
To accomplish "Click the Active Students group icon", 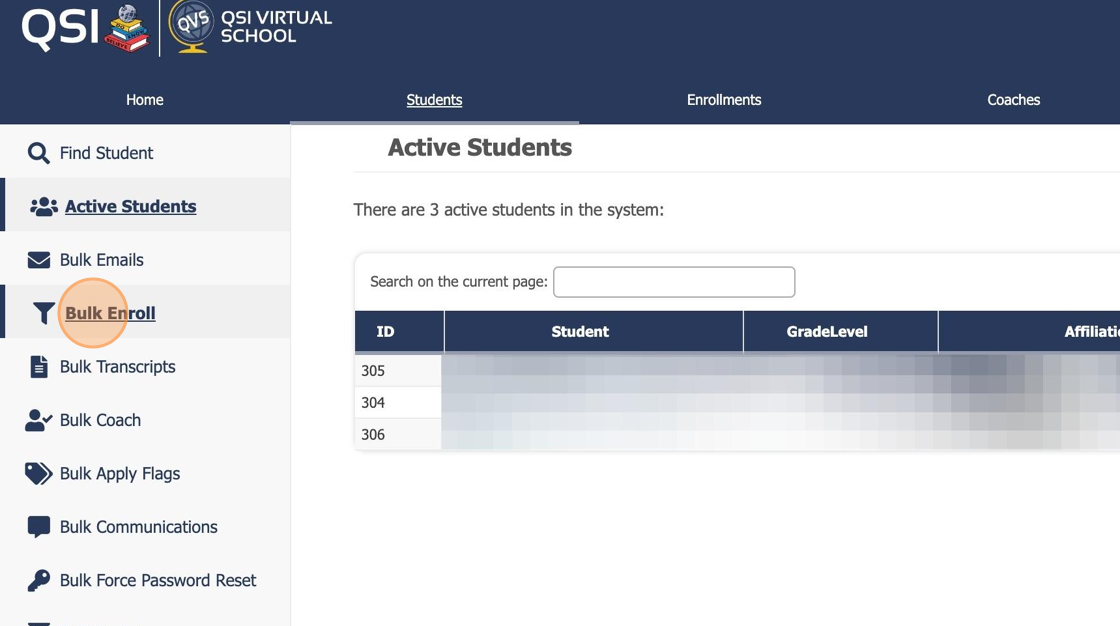I will point(43,207).
